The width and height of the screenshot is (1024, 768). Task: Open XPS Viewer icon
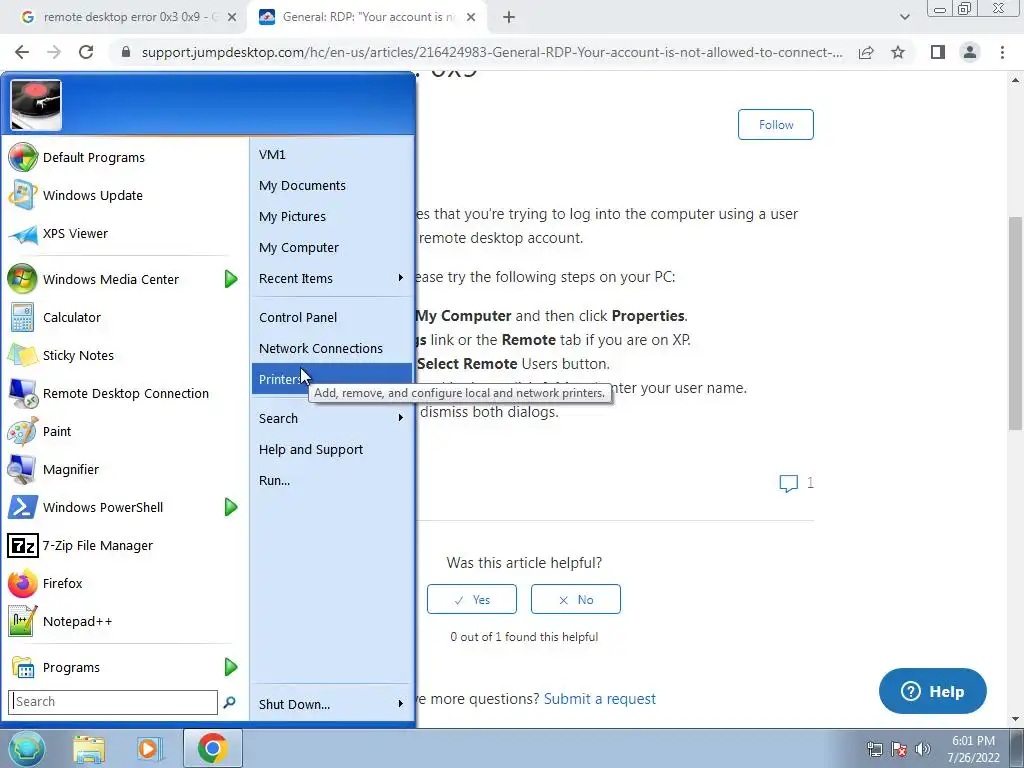(x=23, y=234)
